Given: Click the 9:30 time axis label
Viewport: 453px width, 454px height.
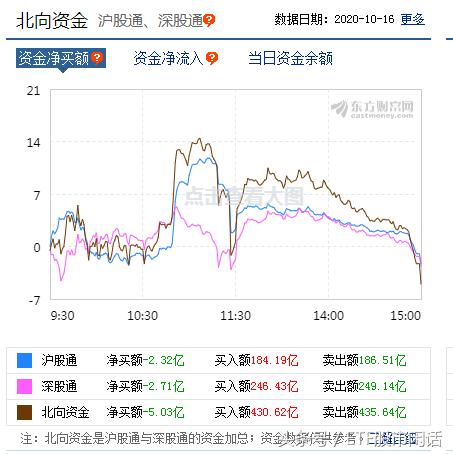Looking at the screenshot, I should pyautogui.click(x=62, y=315).
